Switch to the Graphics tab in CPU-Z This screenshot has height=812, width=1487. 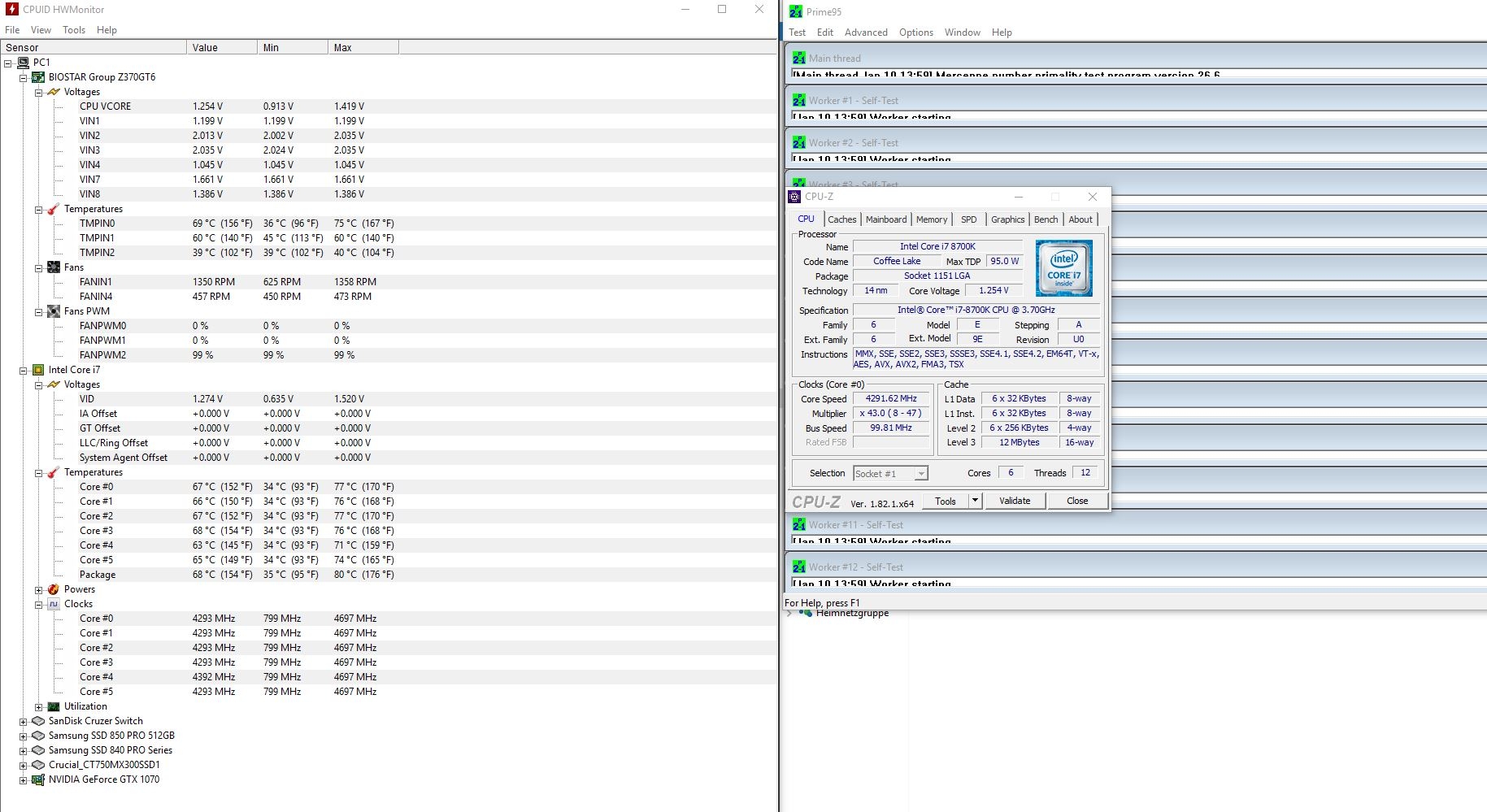click(1008, 219)
